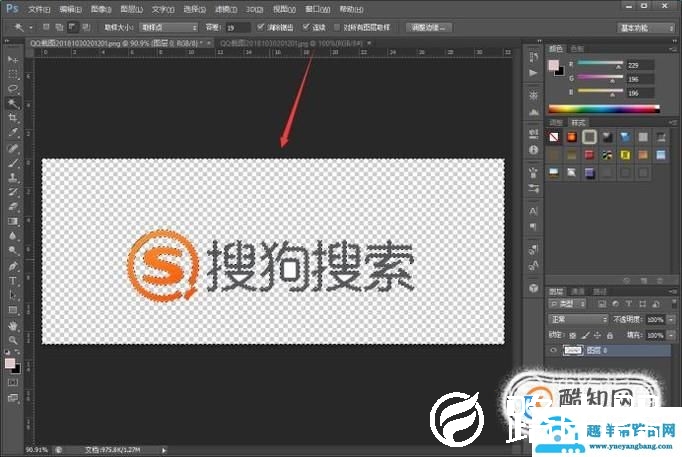The height and width of the screenshot is (457, 682).
Task: Select the Blur tool
Action: click(x=13, y=236)
